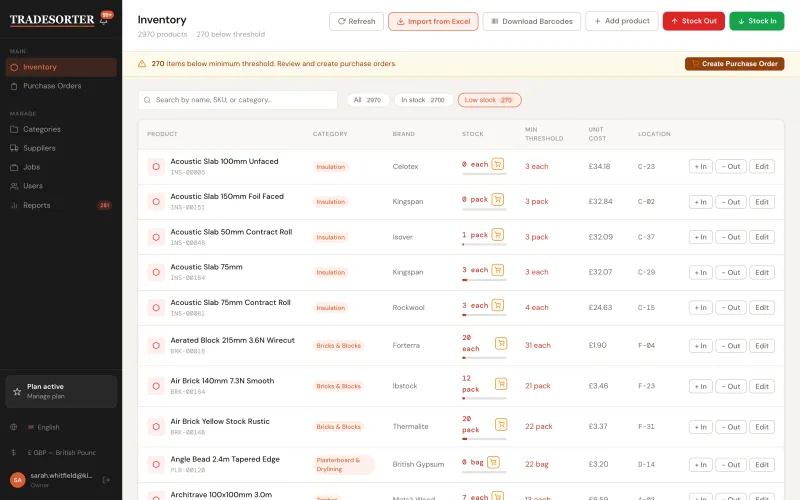Click the notification bell icon near logo
Viewport: 800px width, 500px height.
tap(104, 21)
